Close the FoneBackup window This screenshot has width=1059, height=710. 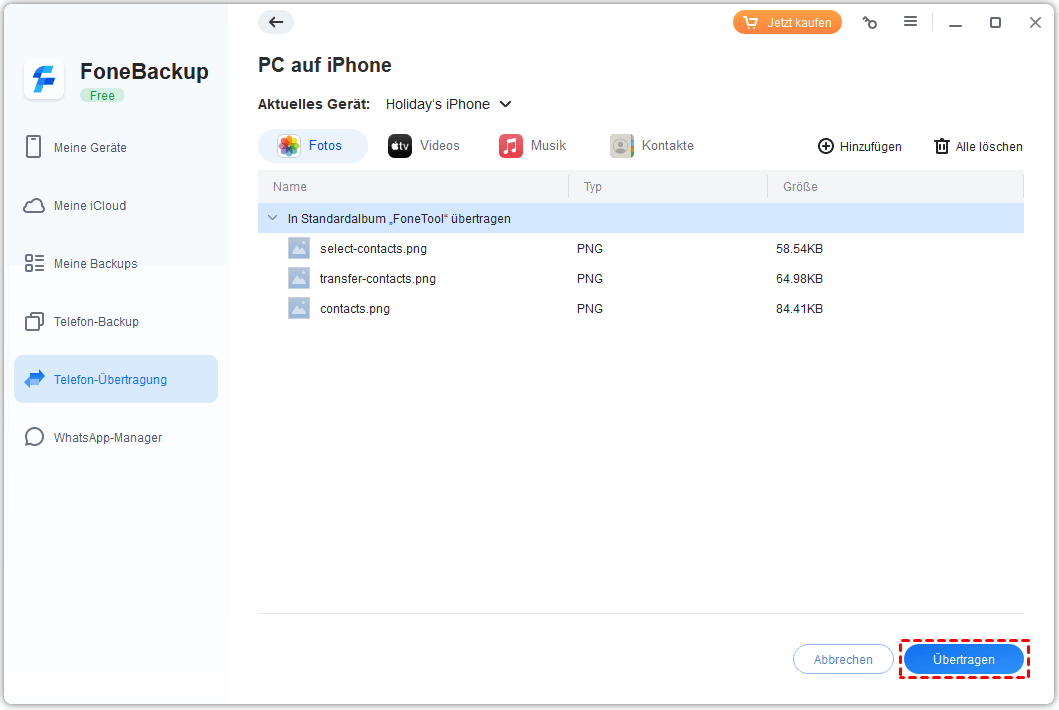[x=1035, y=23]
